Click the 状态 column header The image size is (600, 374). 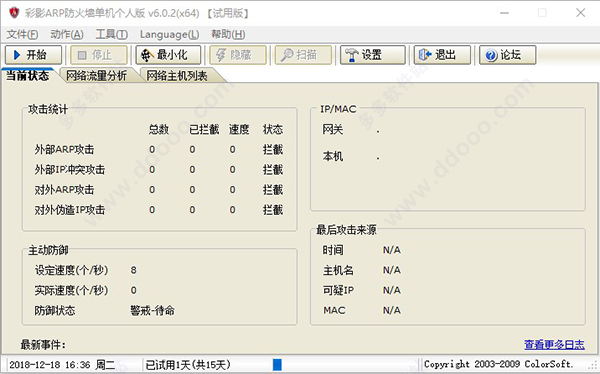tap(273, 129)
